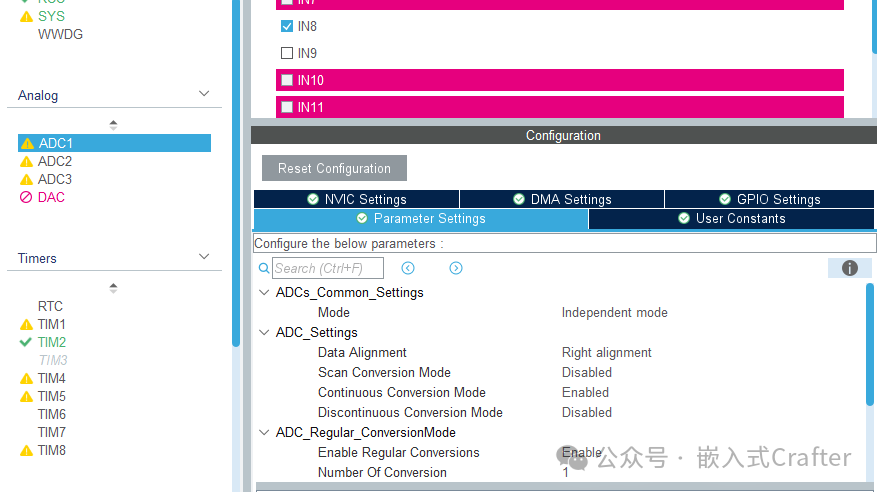Viewport: 877px width, 492px height.
Task: Change Continuous Conversion Mode Enabled value
Action: point(585,392)
